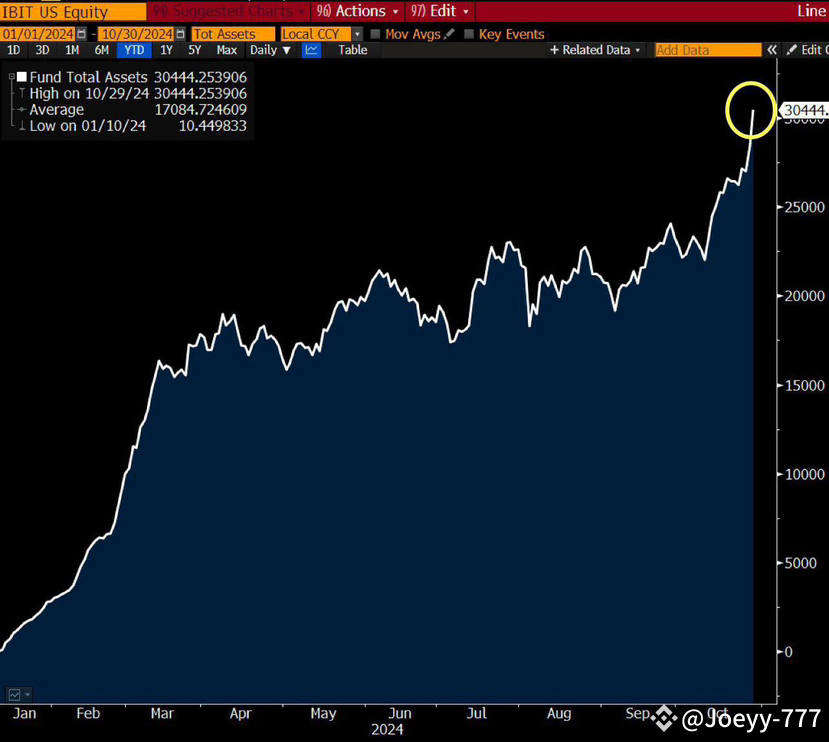Click the Aug x-axis label

[559, 713]
